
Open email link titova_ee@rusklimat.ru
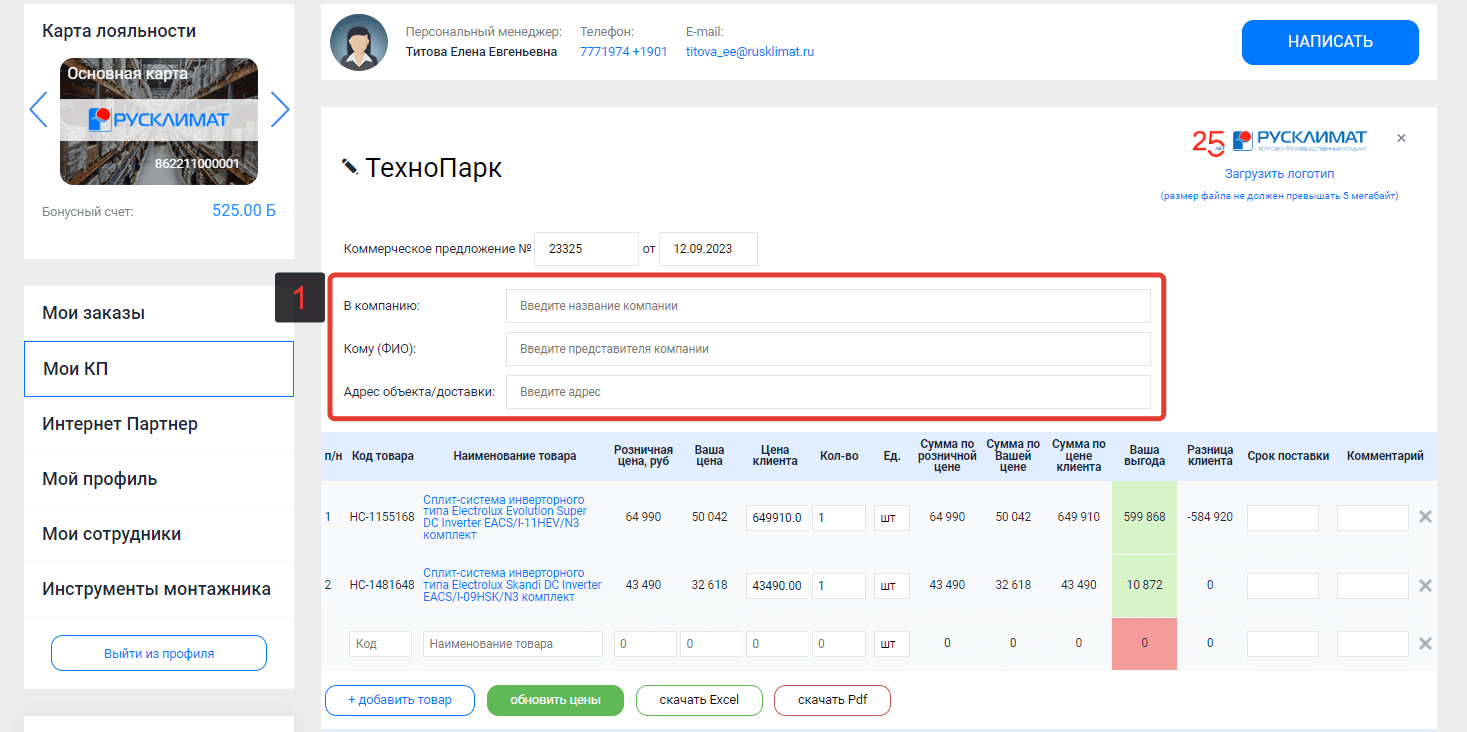coord(750,52)
